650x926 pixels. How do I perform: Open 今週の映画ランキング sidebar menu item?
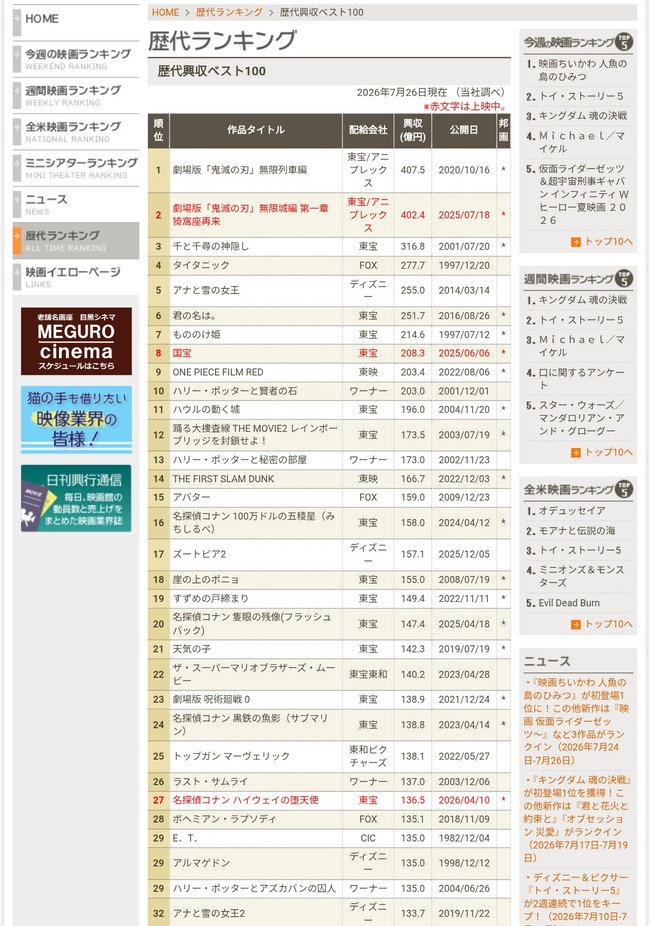click(x=76, y=58)
